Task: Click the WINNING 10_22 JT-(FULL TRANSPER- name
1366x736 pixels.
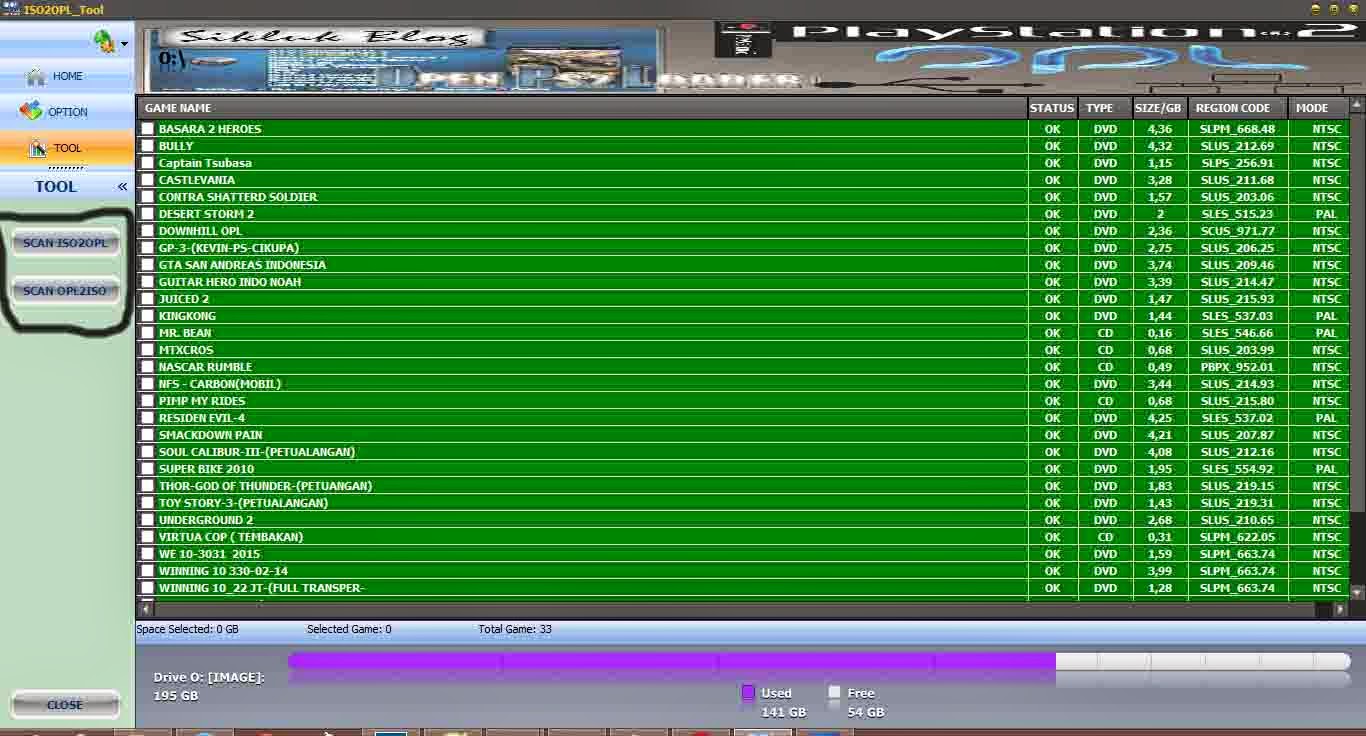Action: pyautogui.click(x=262, y=588)
